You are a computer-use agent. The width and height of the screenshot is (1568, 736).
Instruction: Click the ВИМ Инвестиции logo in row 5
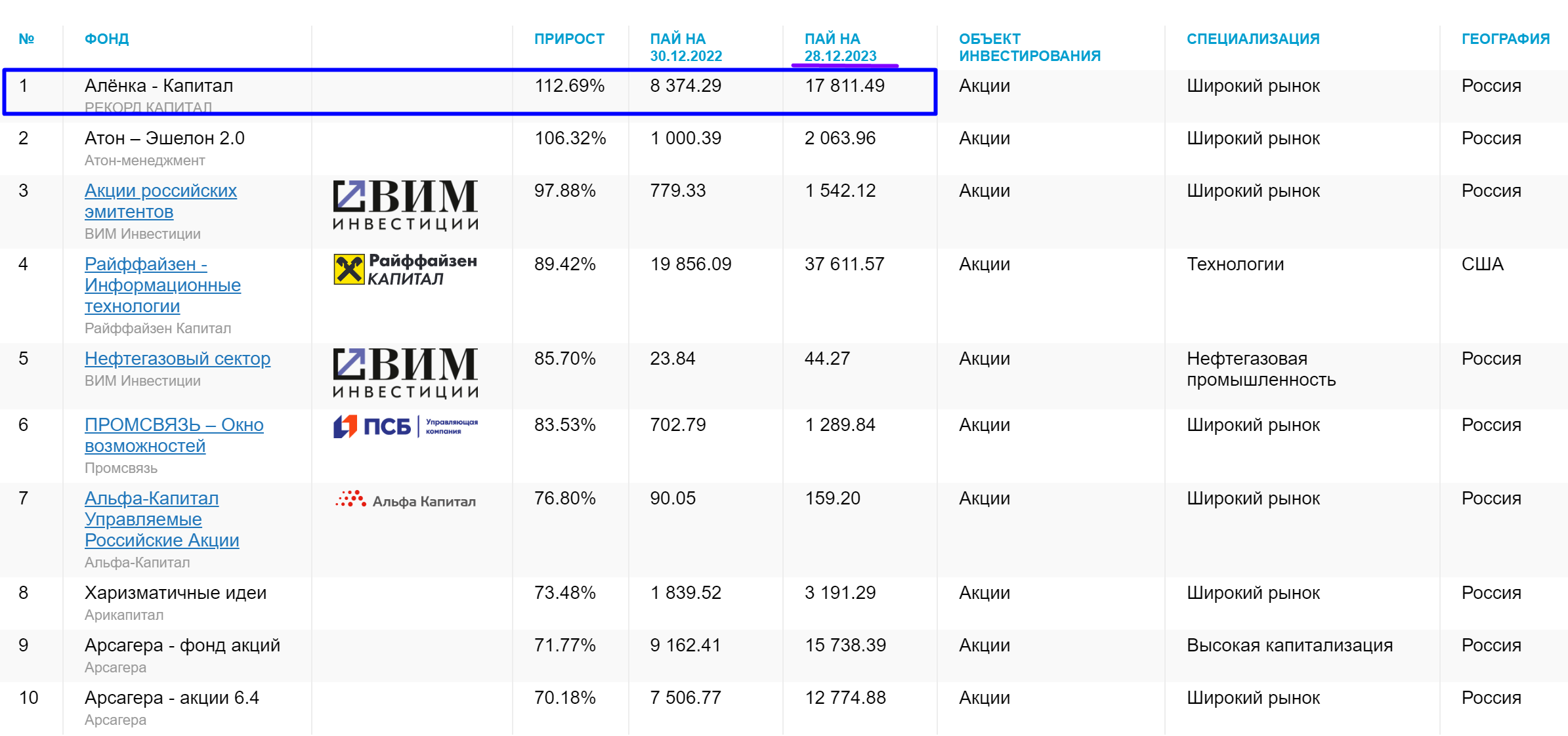point(406,373)
